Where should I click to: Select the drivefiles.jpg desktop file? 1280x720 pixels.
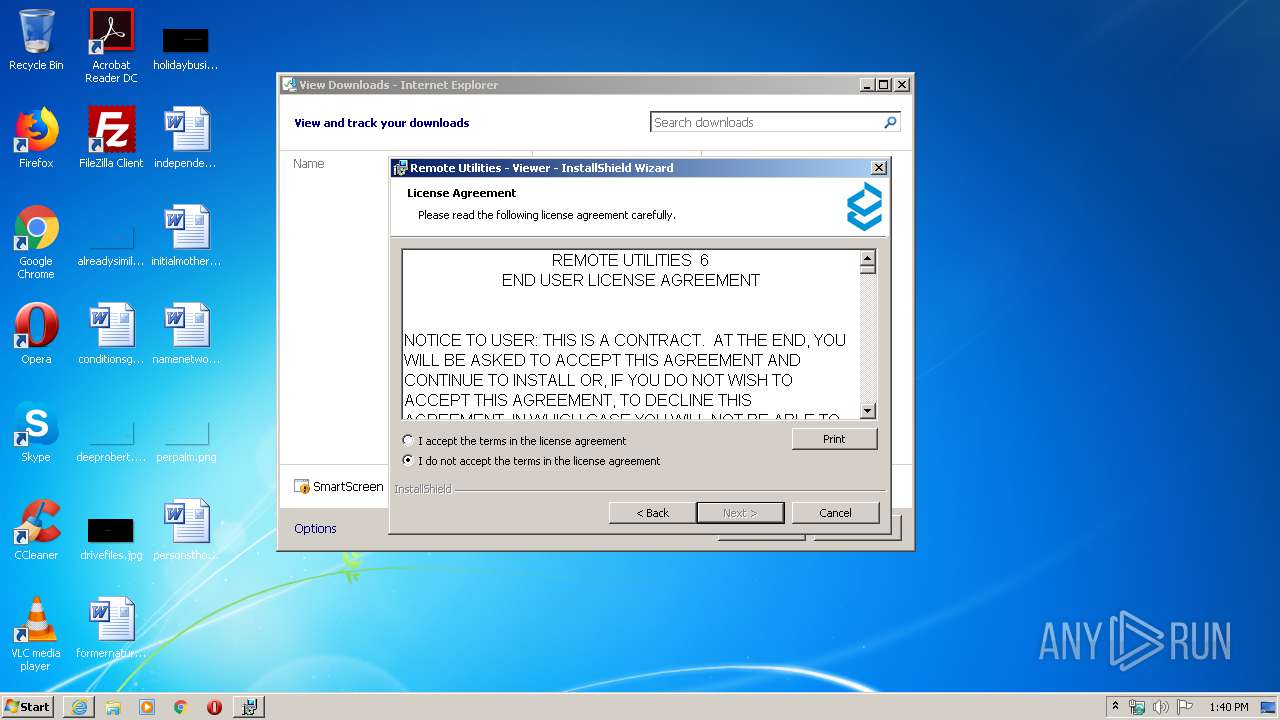[111, 538]
